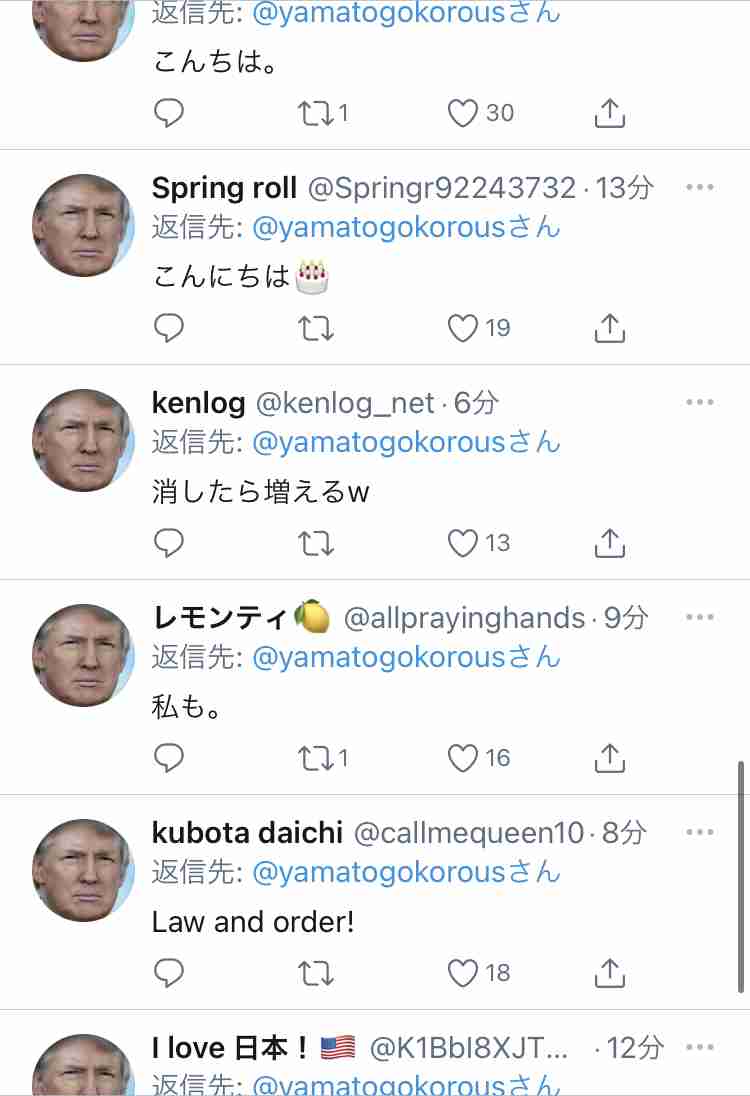The height and width of the screenshot is (1096, 750).
Task: Reply to kubota daichi's Law and order tweet
Action: click(x=168, y=972)
